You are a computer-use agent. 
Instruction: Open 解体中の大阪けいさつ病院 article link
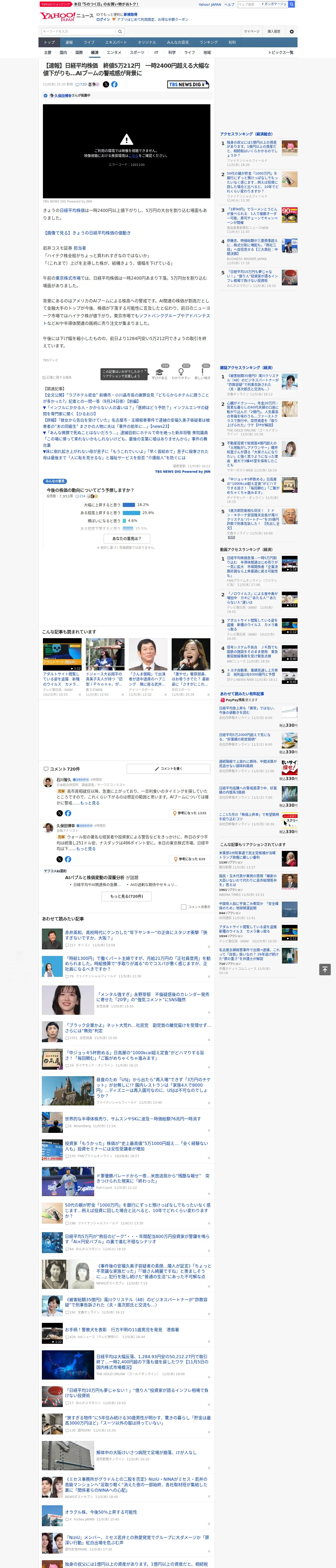click(x=146, y=1452)
